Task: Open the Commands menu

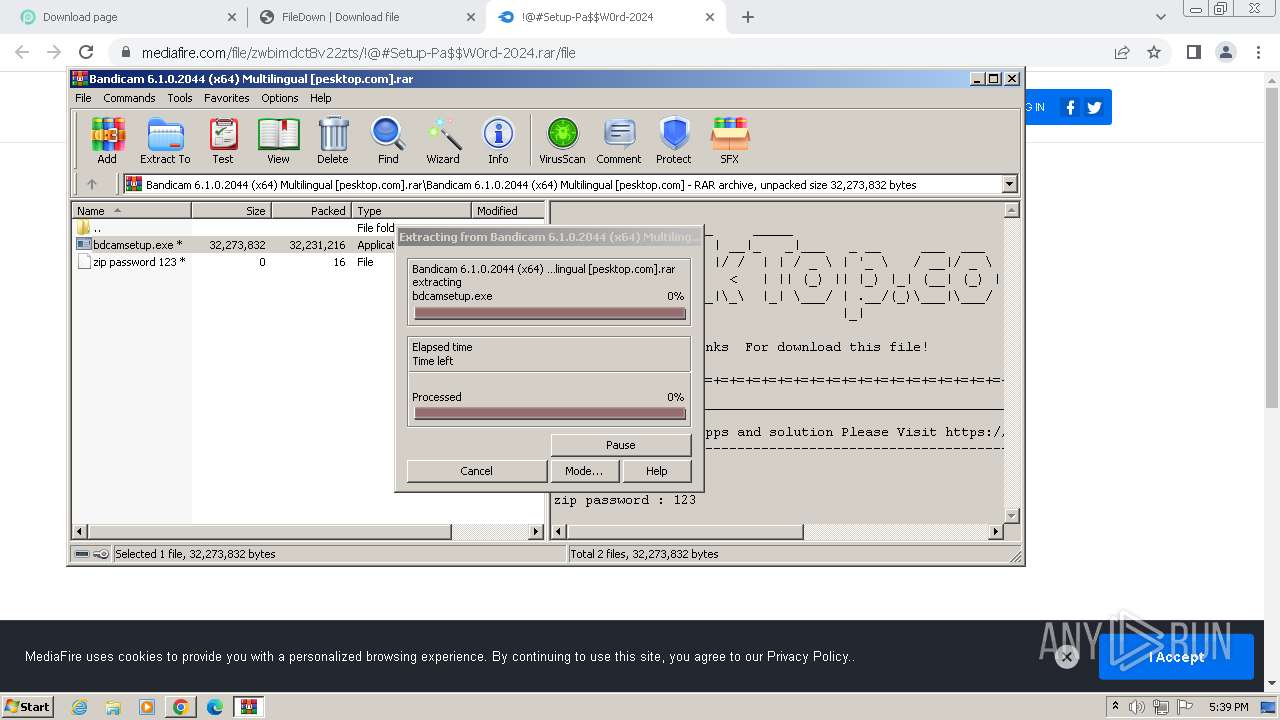Action: [x=129, y=98]
